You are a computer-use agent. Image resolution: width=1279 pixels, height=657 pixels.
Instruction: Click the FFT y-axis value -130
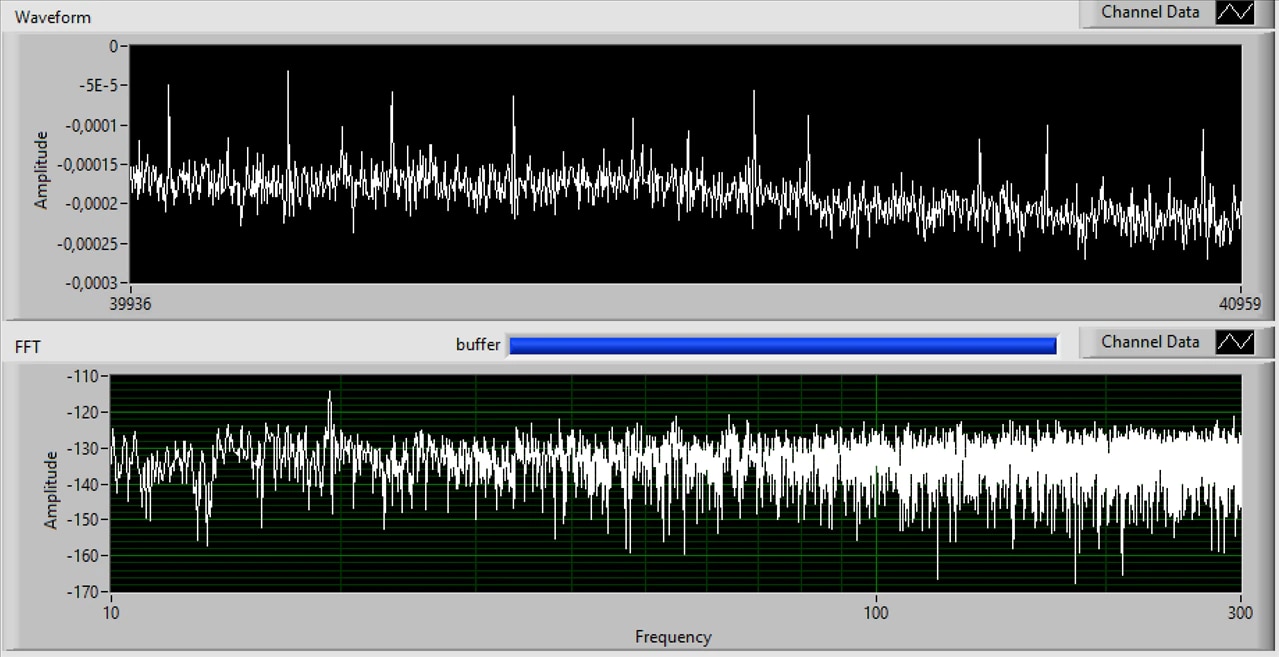(x=85, y=448)
